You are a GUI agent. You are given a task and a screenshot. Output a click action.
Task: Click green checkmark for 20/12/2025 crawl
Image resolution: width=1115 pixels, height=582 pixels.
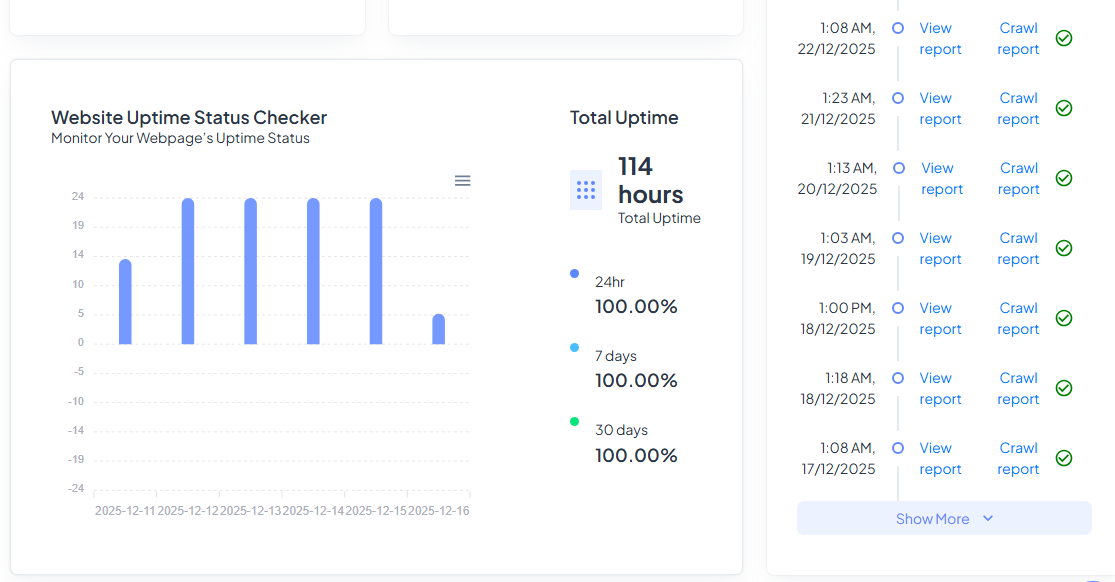(1064, 178)
